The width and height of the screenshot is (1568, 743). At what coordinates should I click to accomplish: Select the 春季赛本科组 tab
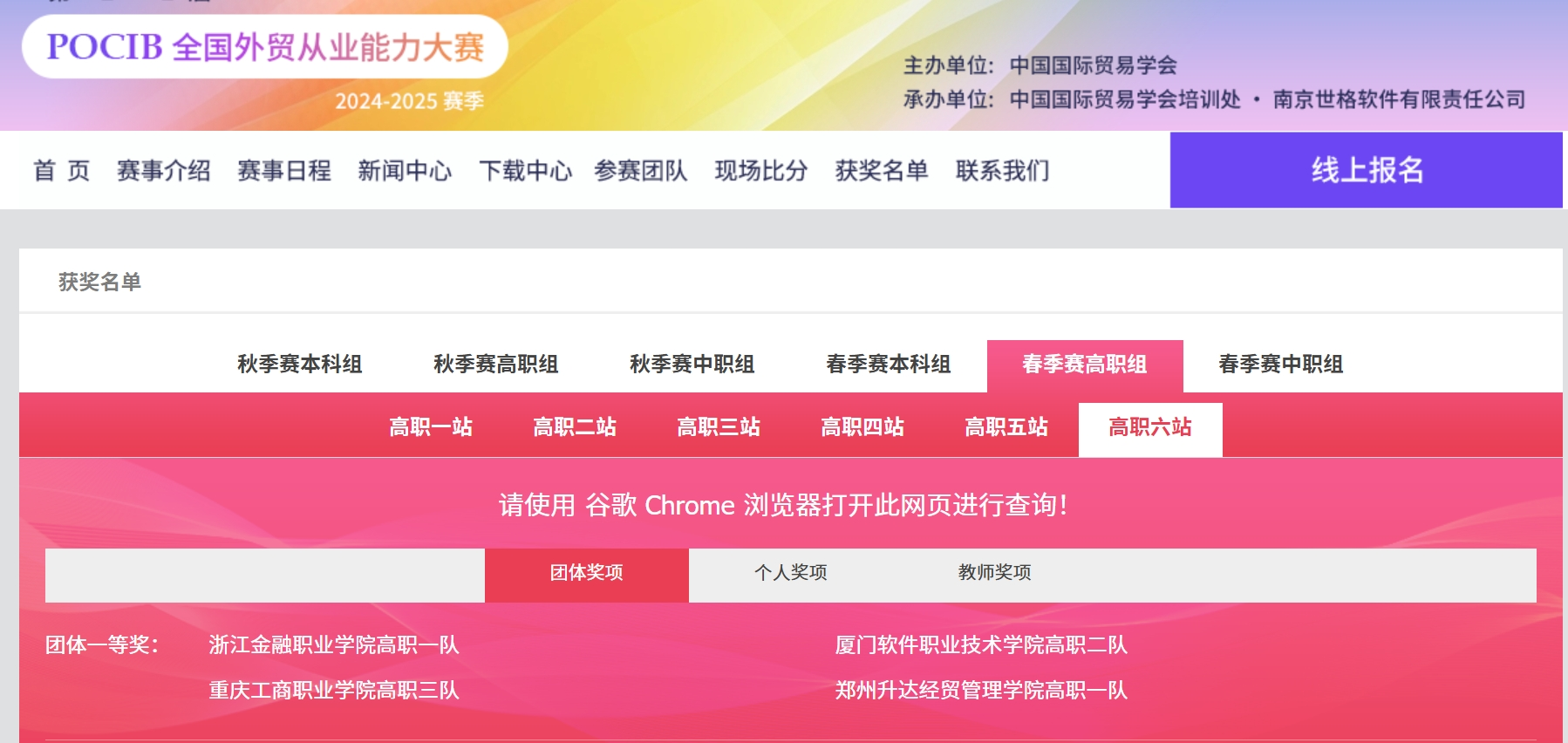click(889, 365)
